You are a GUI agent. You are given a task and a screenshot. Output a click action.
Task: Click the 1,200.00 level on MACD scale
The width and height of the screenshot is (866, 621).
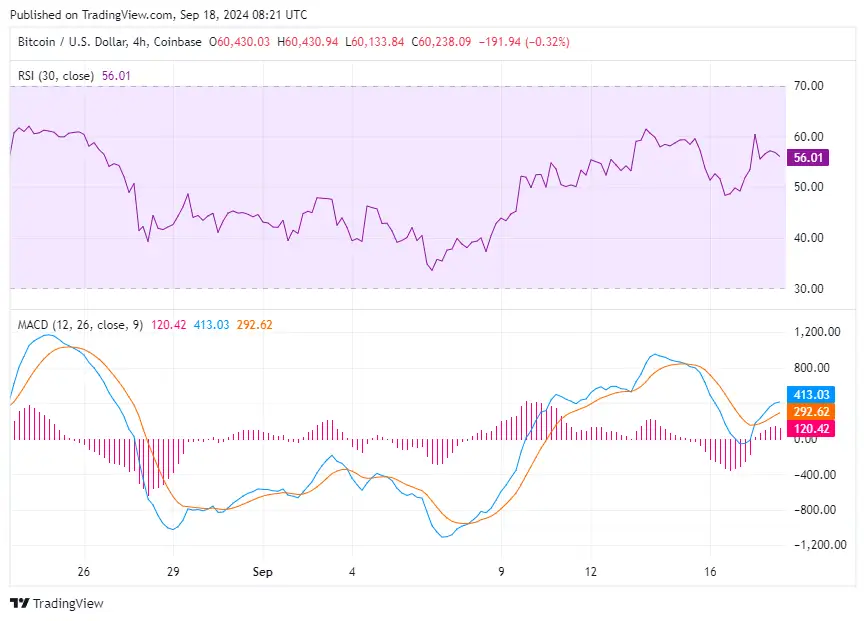point(817,332)
